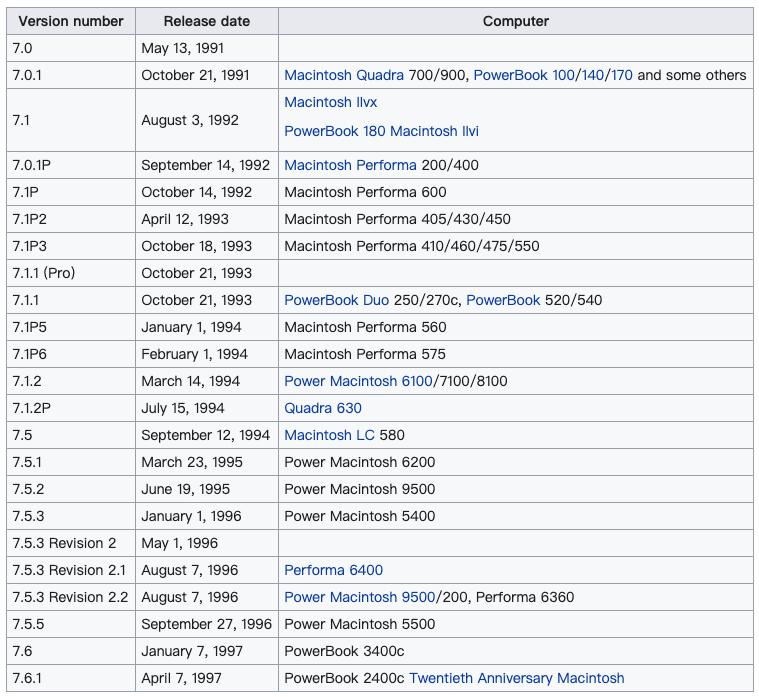
Task: Click Macintosh Performa 560 cell
Action: tap(516, 327)
